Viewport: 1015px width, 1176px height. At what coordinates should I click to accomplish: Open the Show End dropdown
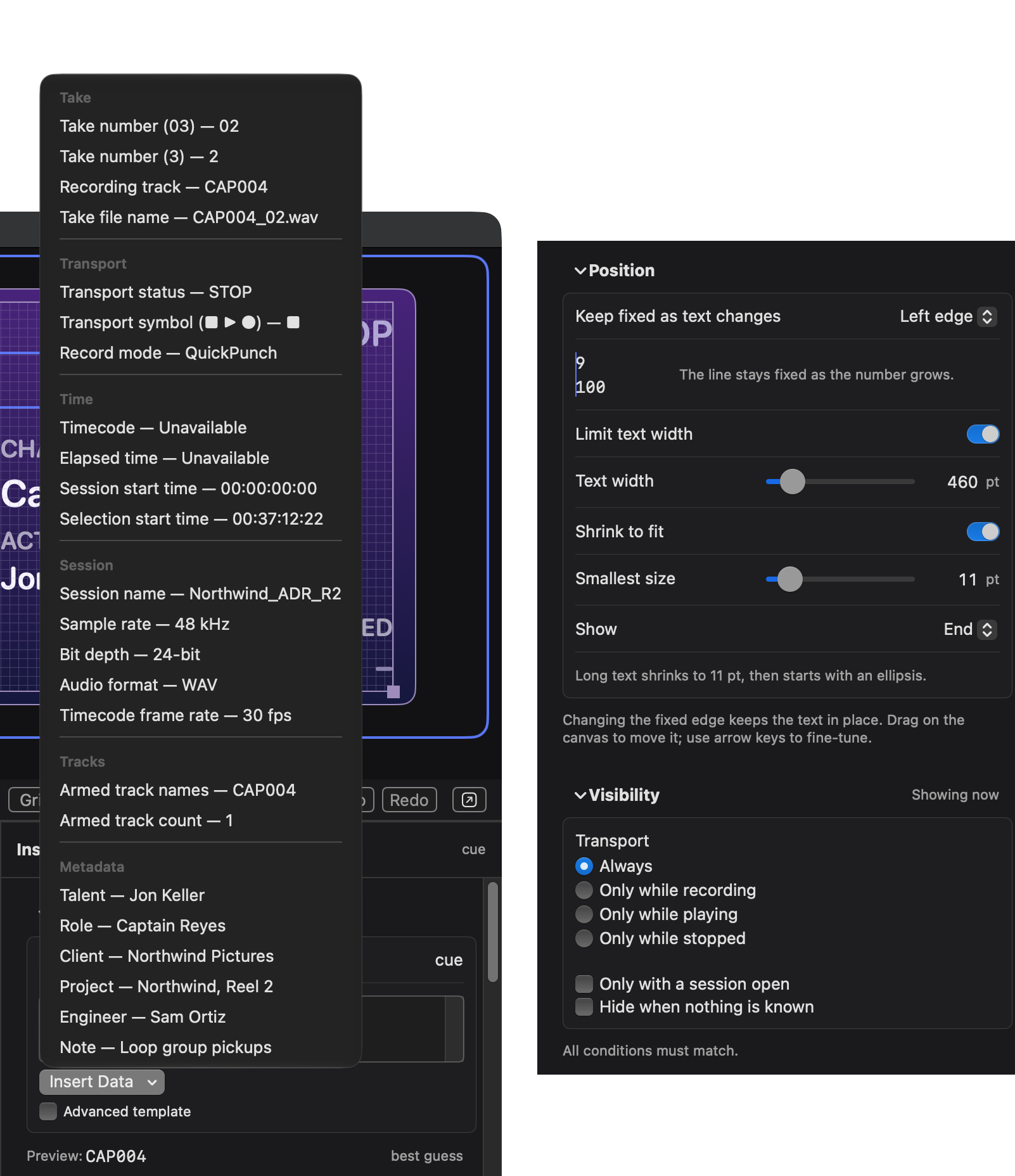click(x=969, y=629)
